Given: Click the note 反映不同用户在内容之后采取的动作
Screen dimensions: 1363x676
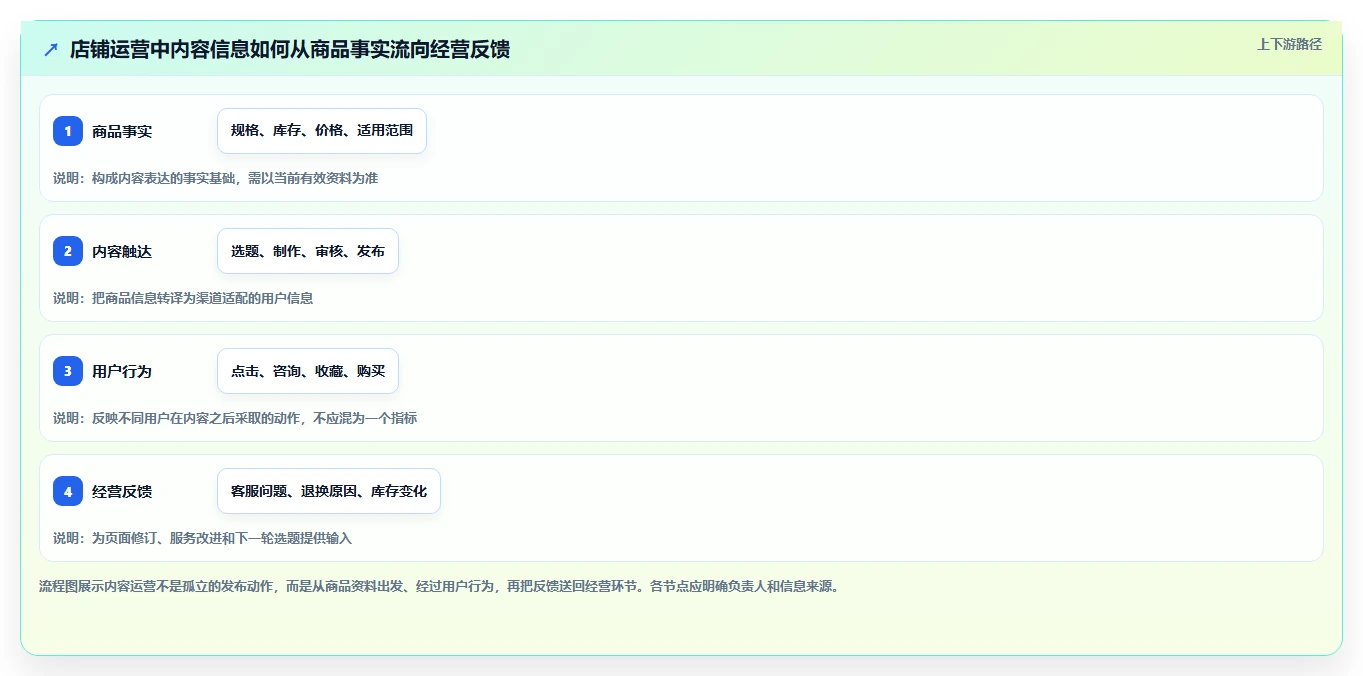Looking at the screenshot, I should 195,418.
